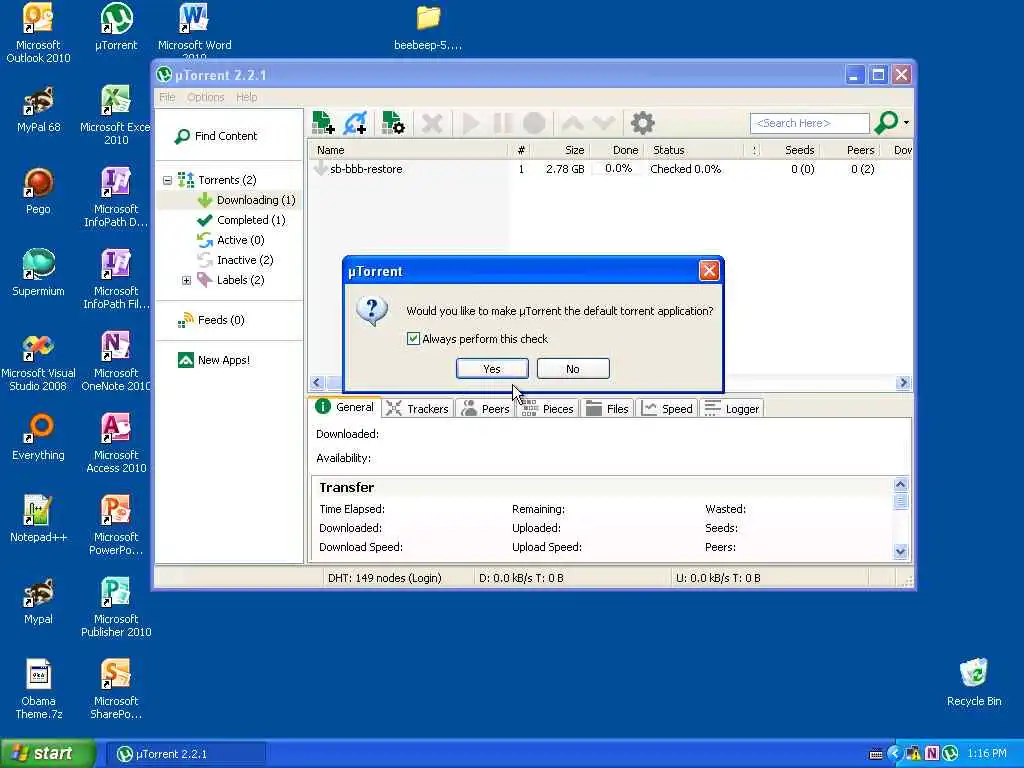Click the question mark dialog icon
The height and width of the screenshot is (768, 1024).
pyautogui.click(x=372, y=311)
